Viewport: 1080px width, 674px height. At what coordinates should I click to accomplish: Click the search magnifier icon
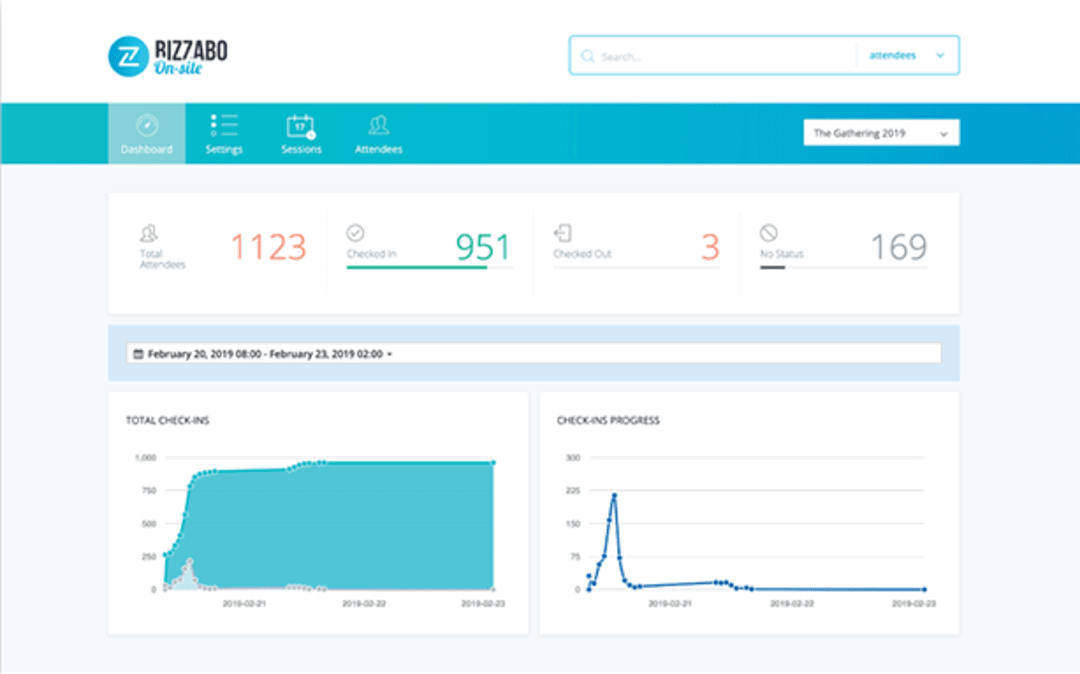[589, 56]
